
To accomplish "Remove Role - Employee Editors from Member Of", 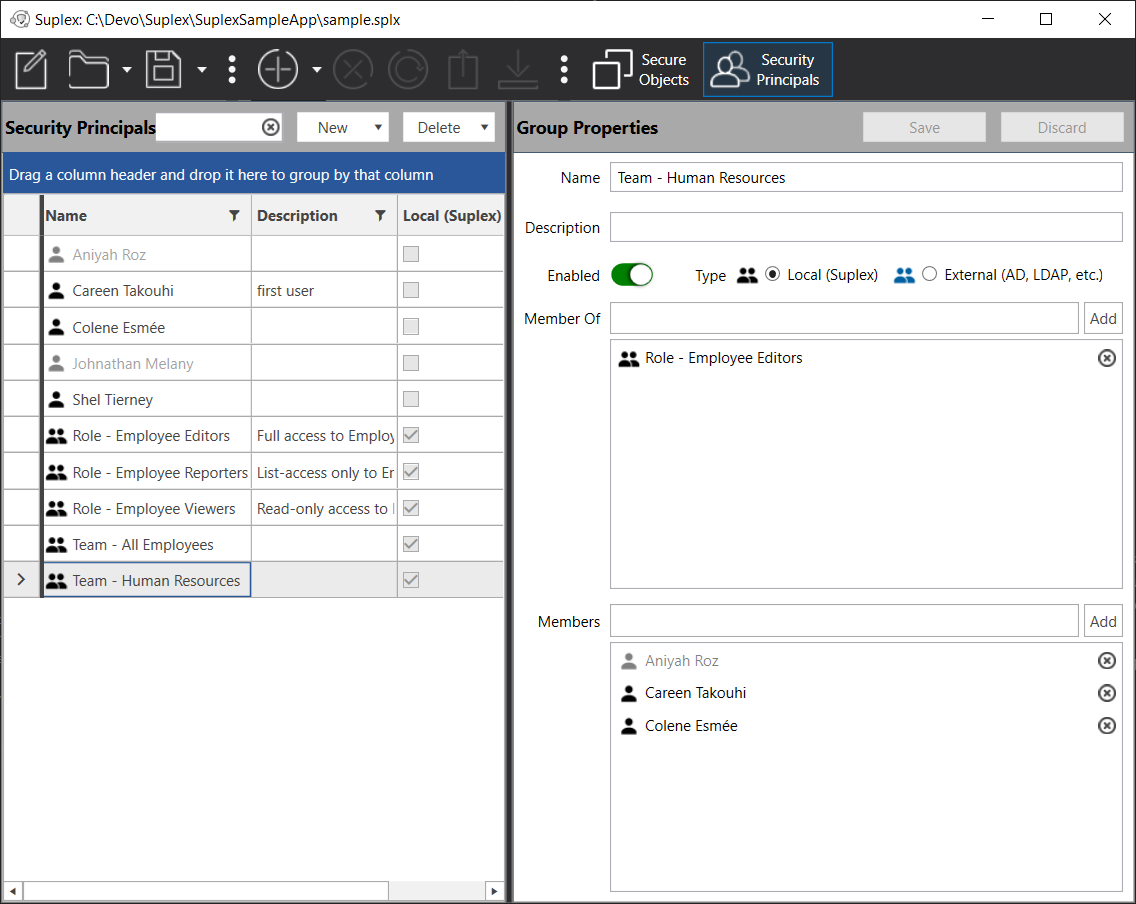I will (1107, 358).
